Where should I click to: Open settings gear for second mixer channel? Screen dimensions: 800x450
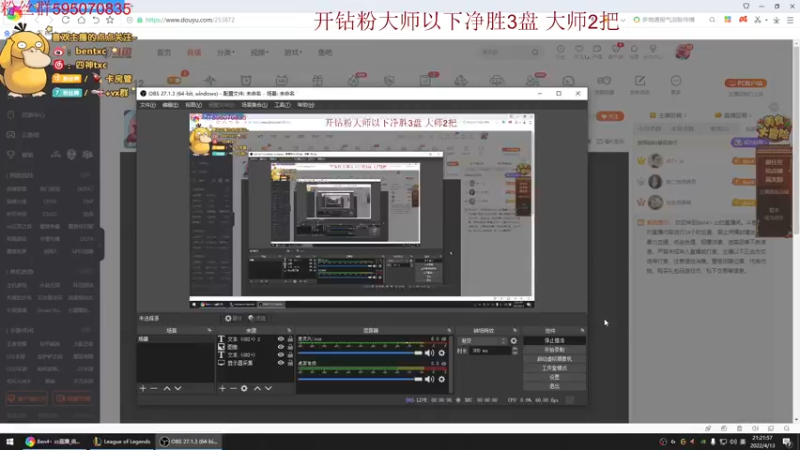tap(442, 379)
